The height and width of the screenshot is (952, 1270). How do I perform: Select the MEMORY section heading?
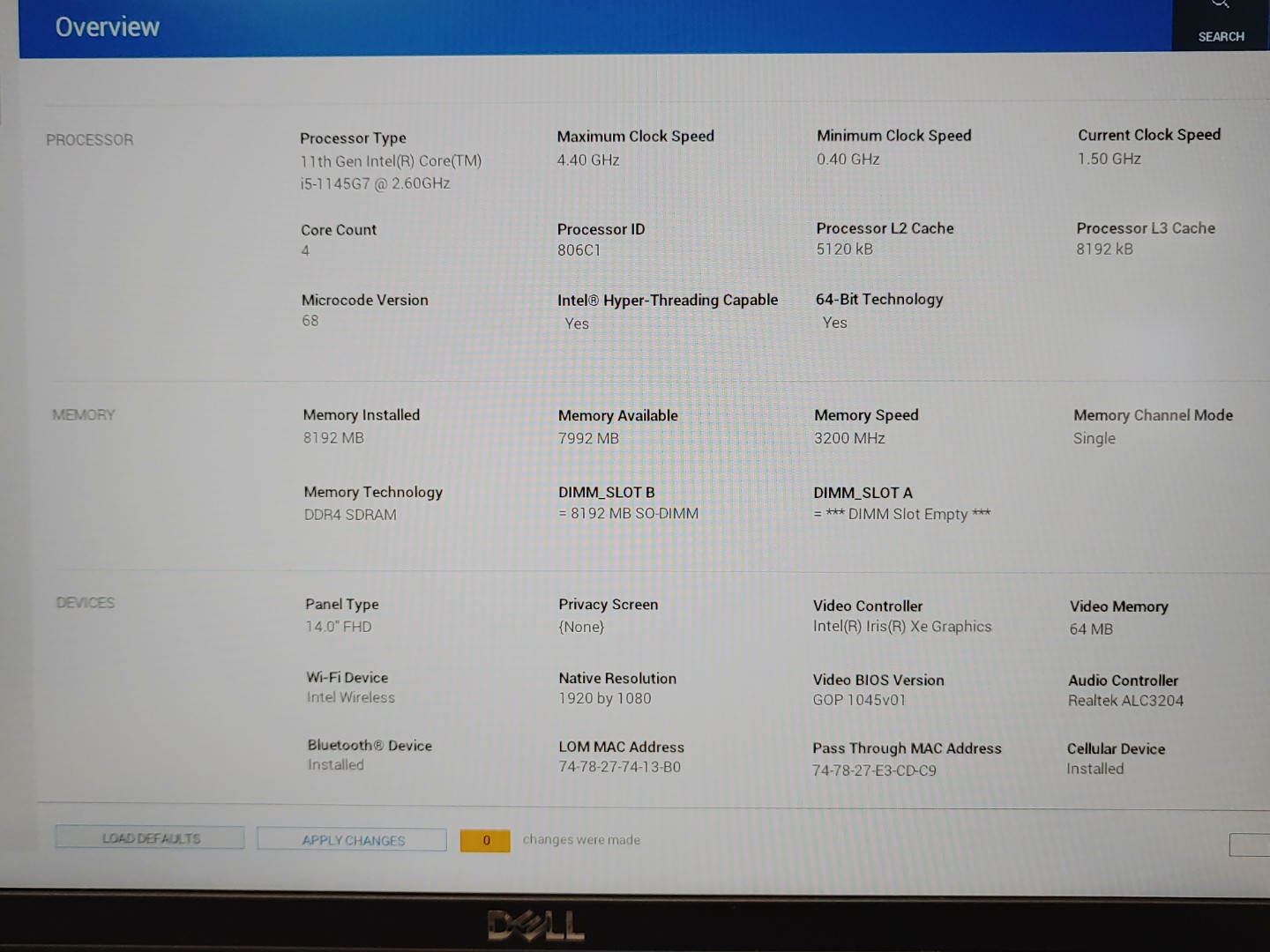84,415
